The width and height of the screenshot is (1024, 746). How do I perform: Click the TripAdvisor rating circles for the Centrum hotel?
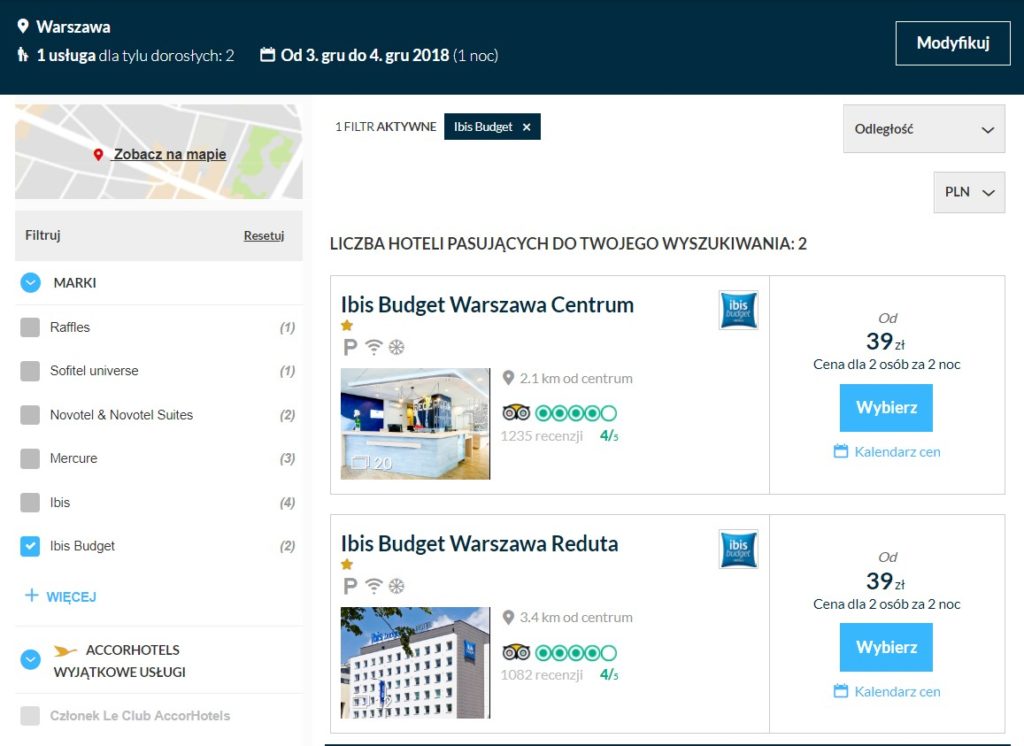pos(576,413)
